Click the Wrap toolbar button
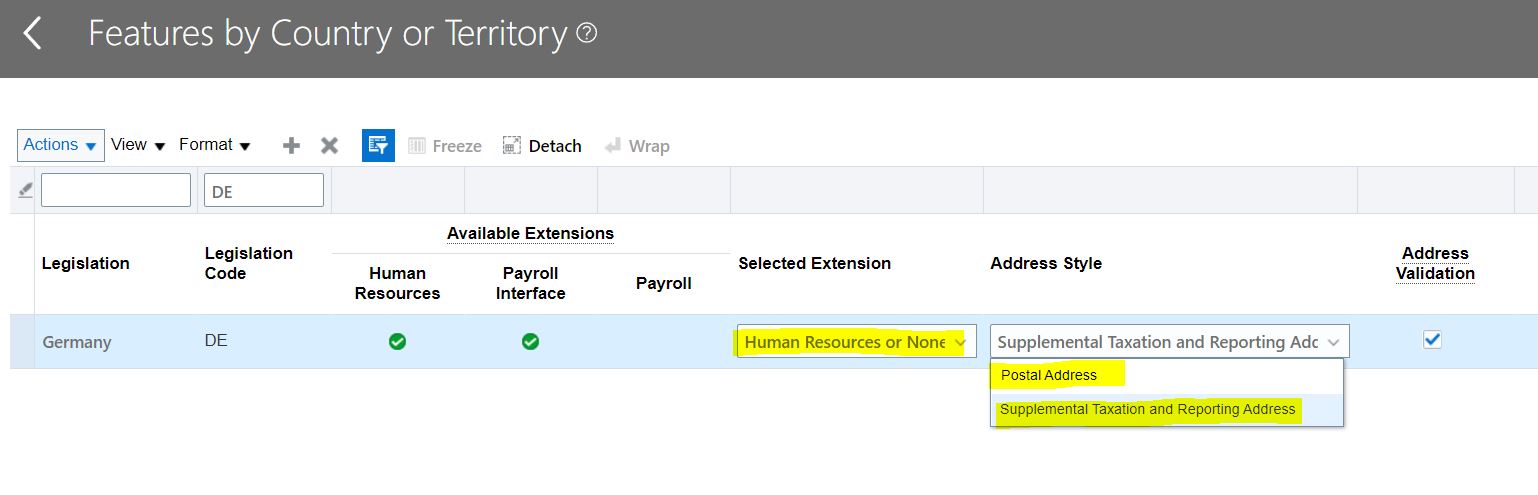 (637, 146)
